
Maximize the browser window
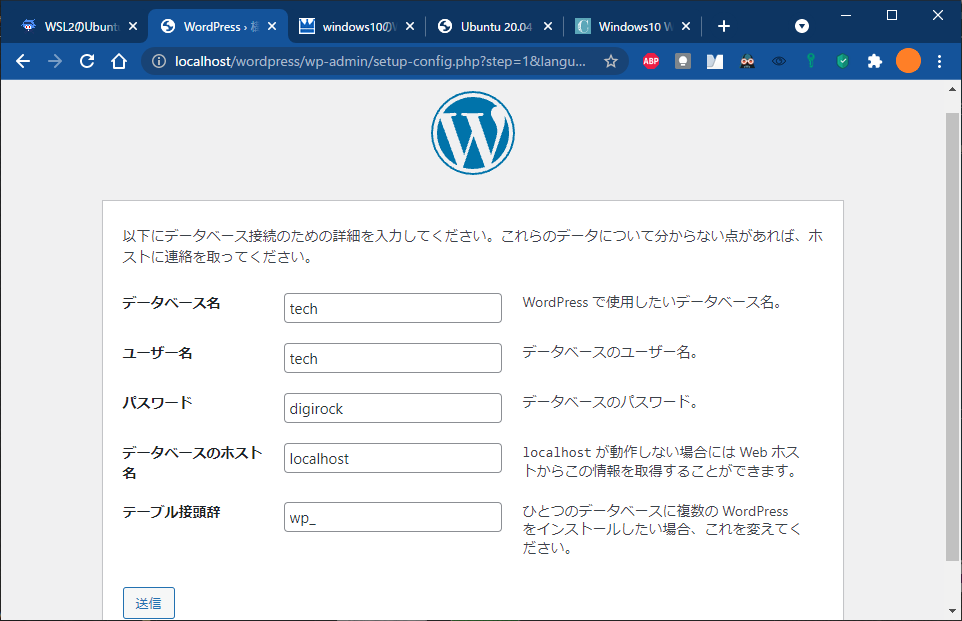click(892, 15)
